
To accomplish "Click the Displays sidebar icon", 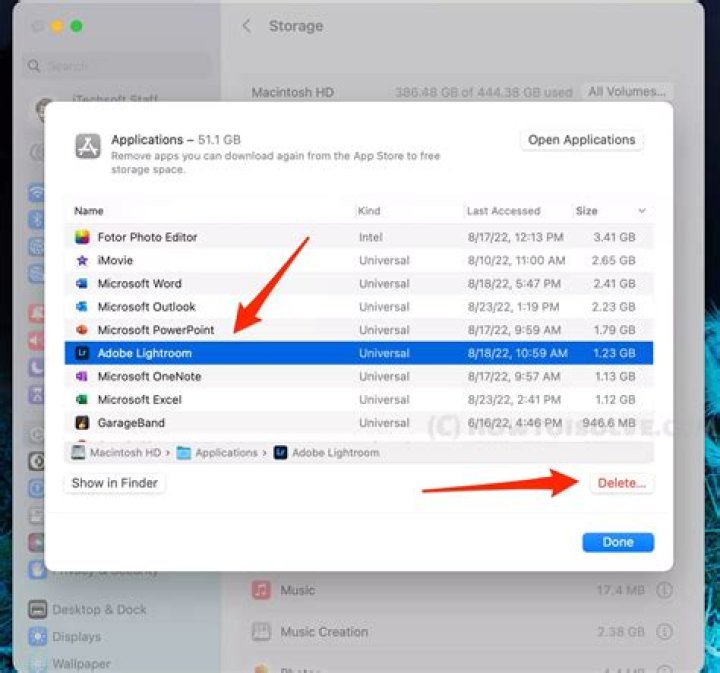I will [37, 636].
